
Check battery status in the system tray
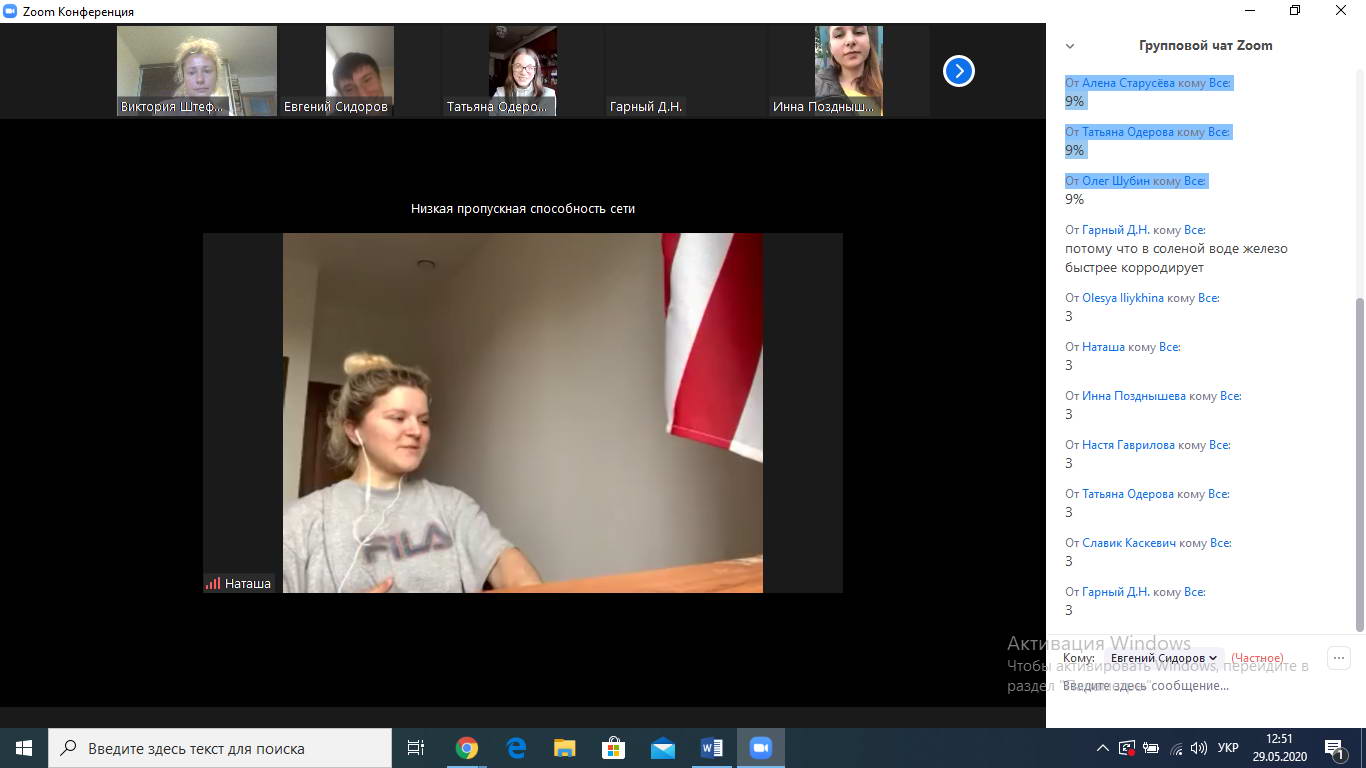click(x=1151, y=748)
